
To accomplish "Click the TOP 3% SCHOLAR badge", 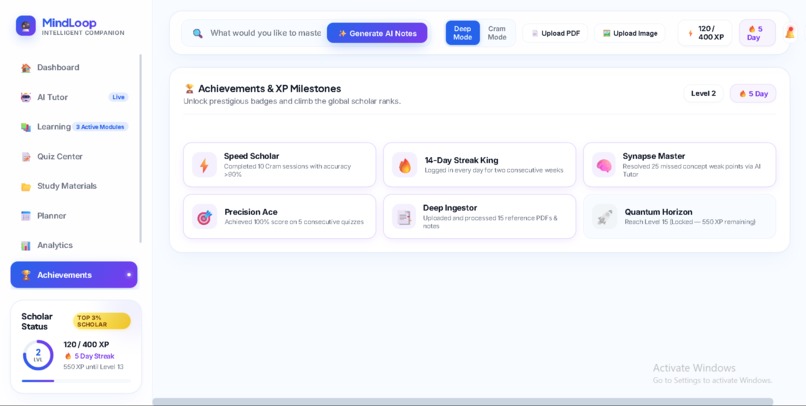I will point(102,321).
